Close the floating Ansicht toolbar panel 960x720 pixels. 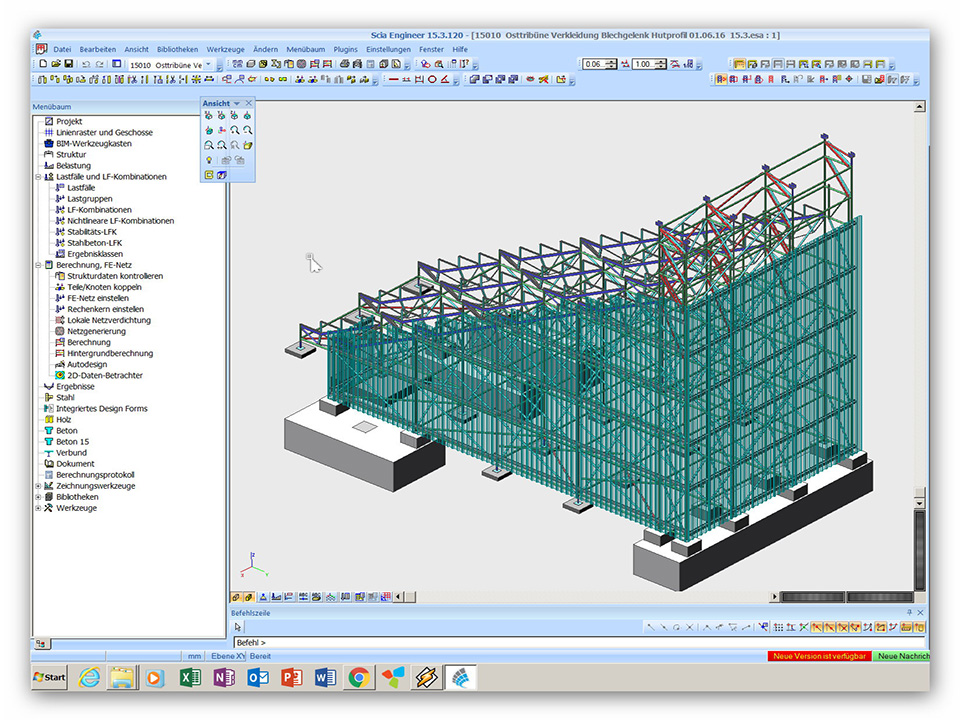click(249, 103)
